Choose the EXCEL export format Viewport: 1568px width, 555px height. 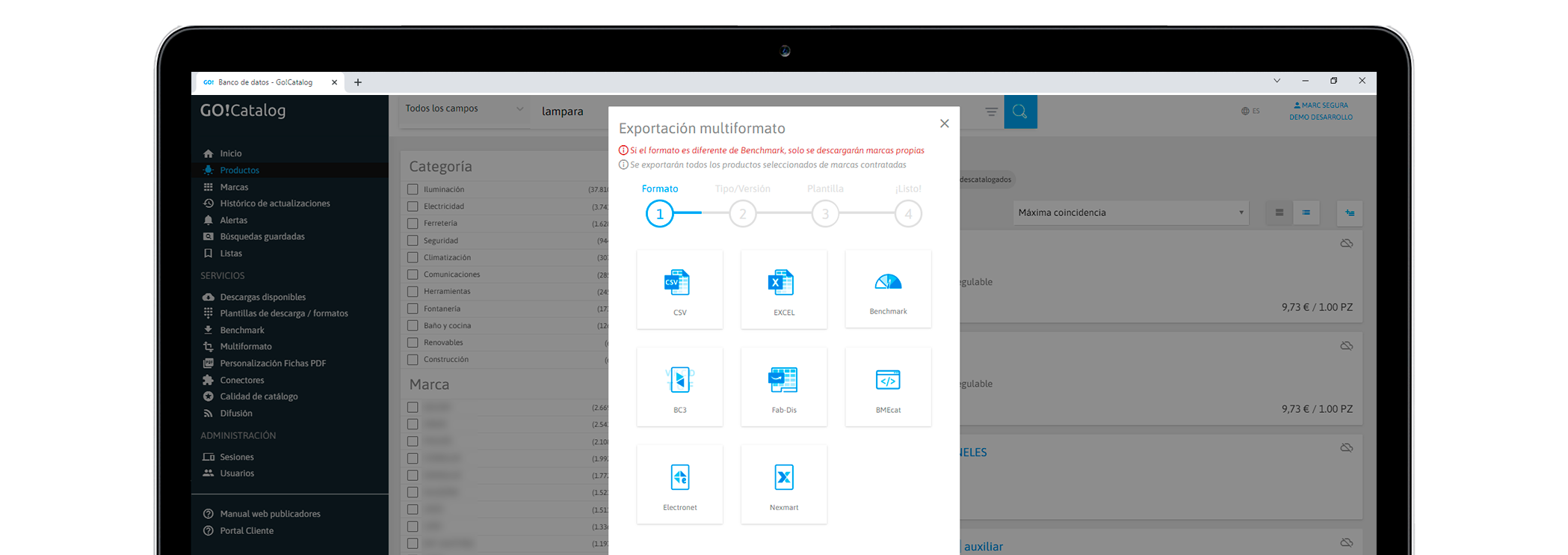point(784,289)
